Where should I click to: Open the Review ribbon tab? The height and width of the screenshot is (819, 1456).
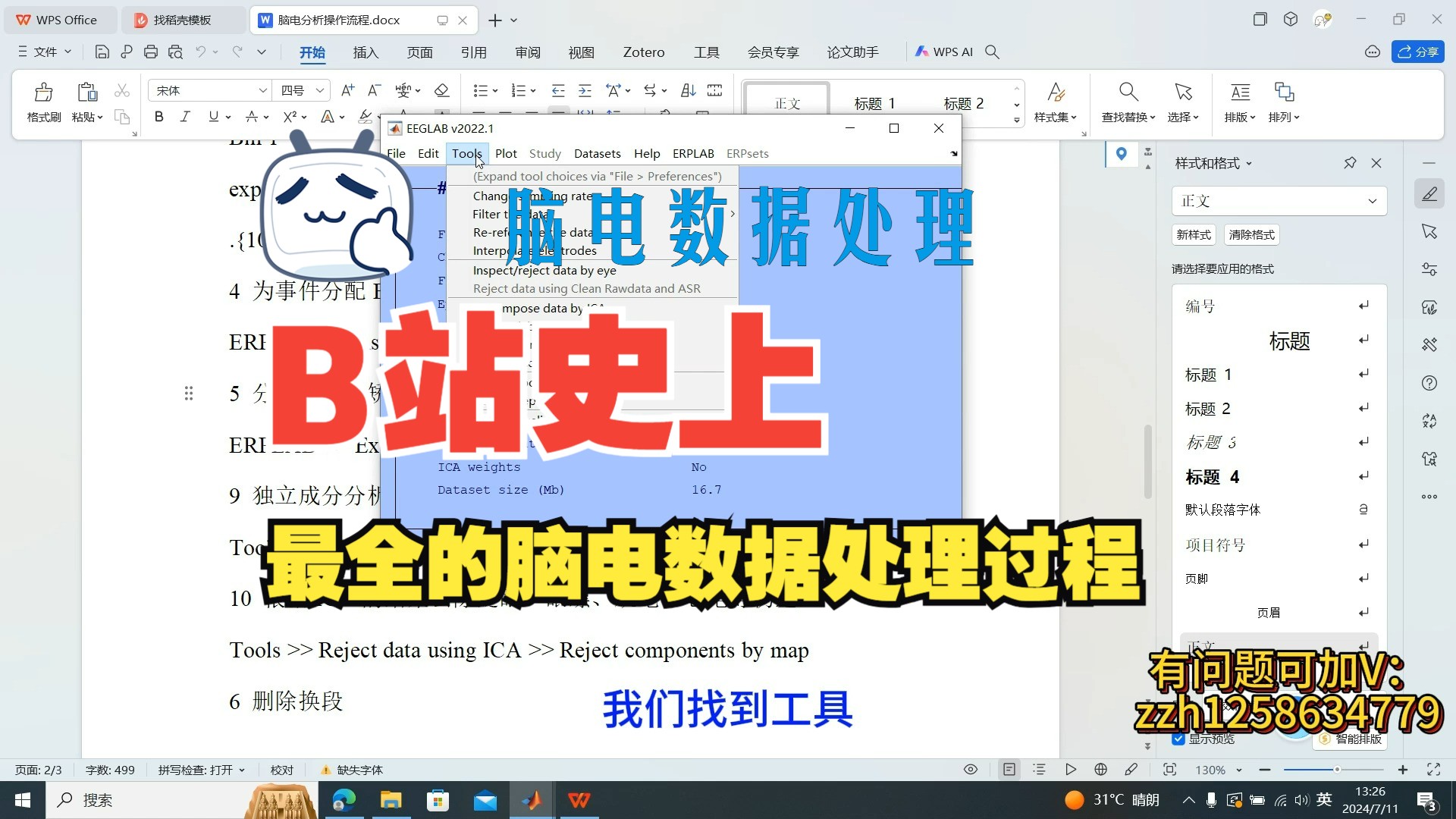(527, 52)
